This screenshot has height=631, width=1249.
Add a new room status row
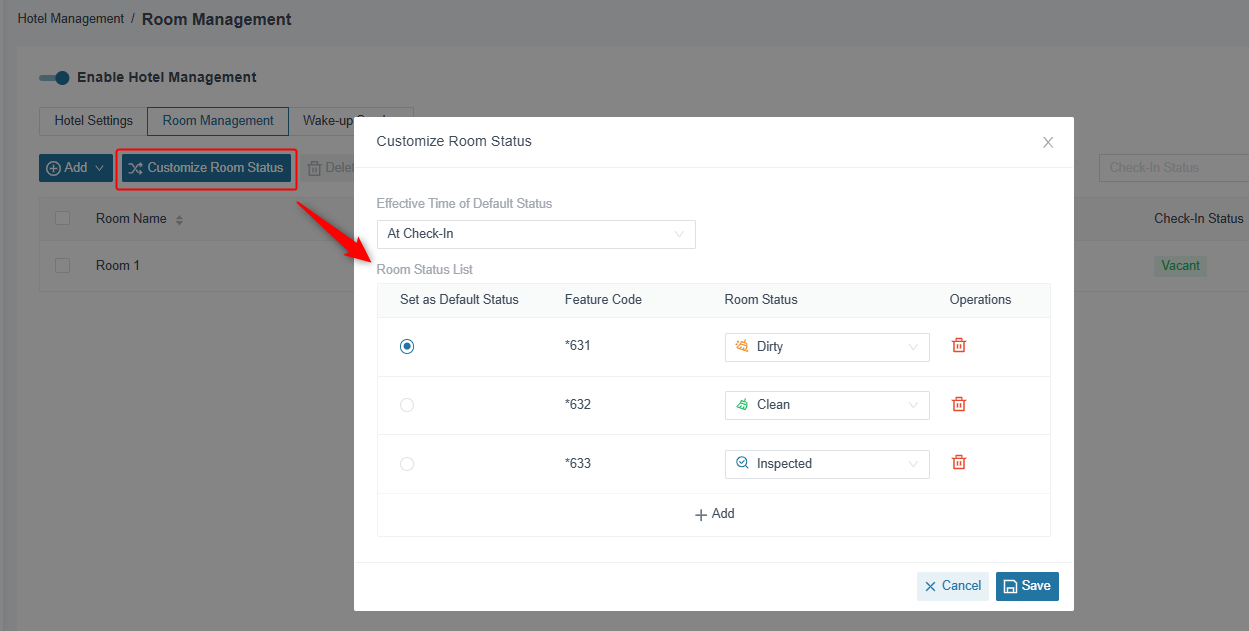(714, 514)
